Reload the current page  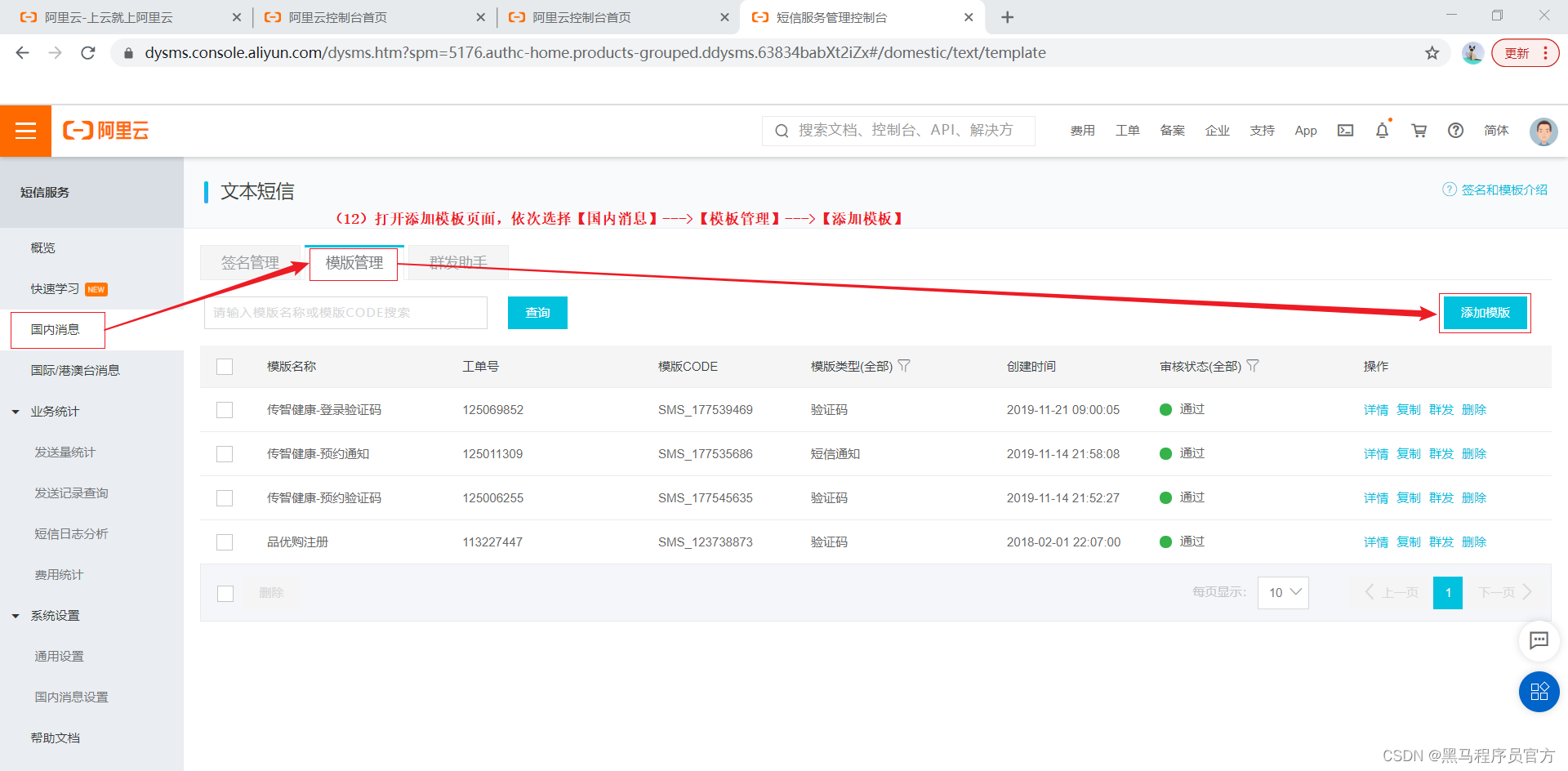tap(87, 53)
